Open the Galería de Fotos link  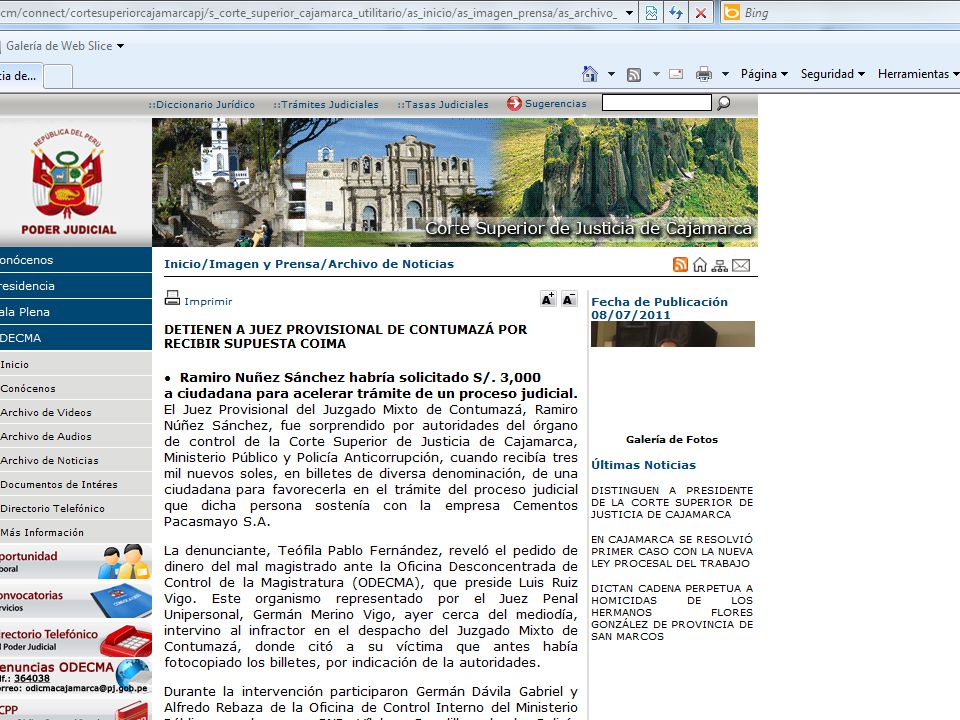(x=672, y=440)
